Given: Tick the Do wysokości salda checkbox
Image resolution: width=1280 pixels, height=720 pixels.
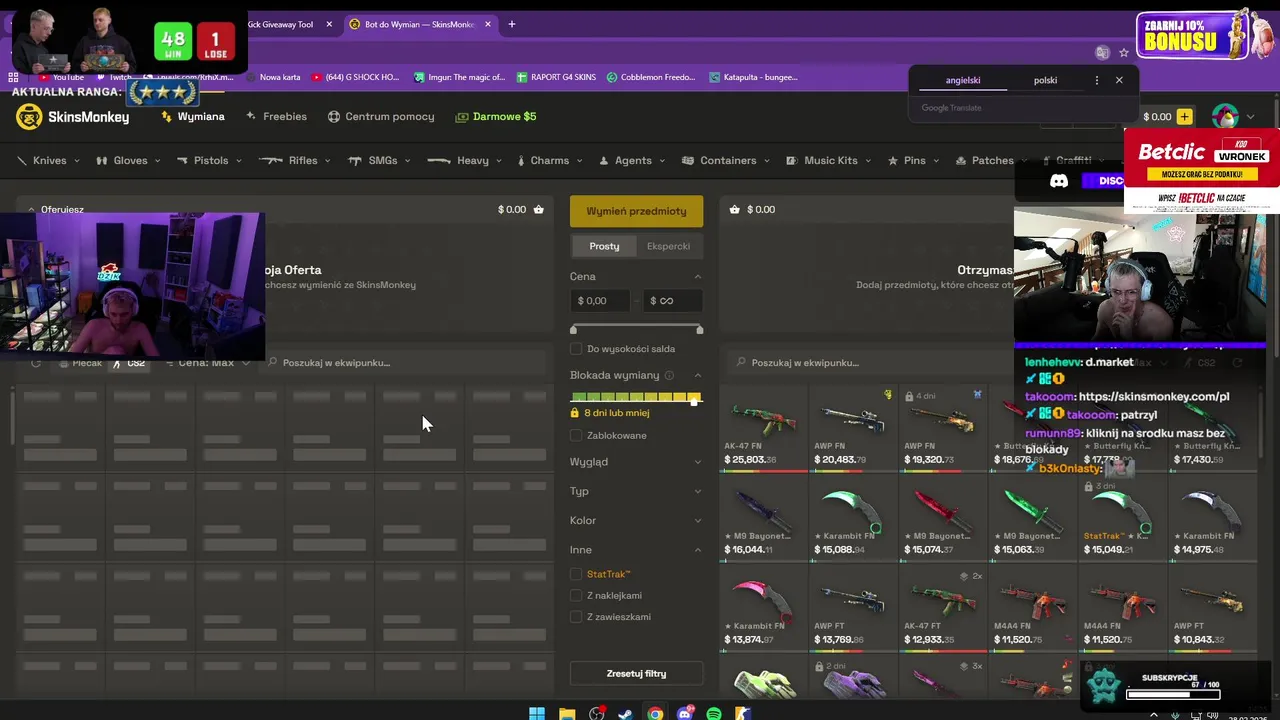Looking at the screenshot, I should 576,349.
